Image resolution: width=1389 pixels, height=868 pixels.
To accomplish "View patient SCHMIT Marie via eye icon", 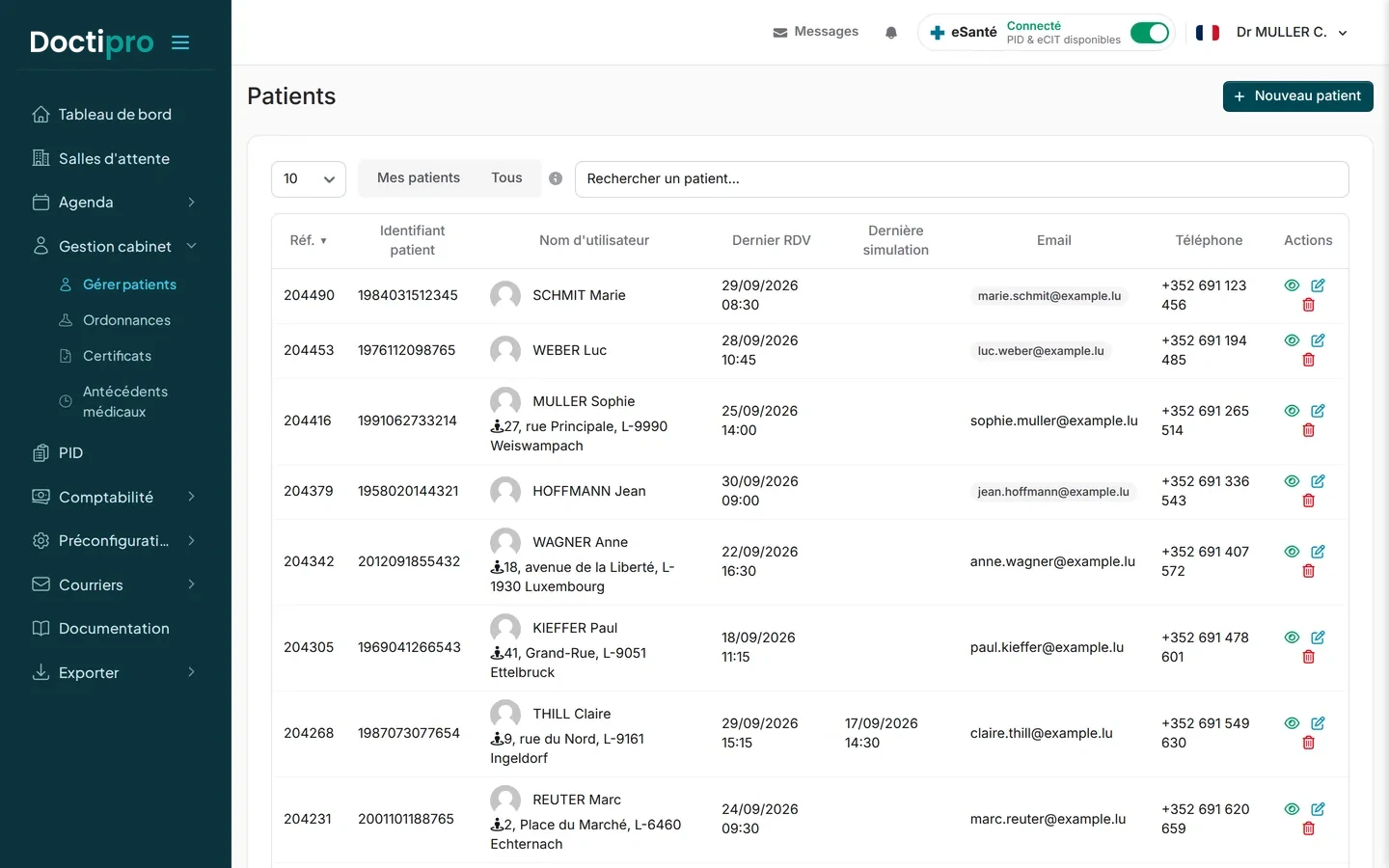I will point(1292,285).
